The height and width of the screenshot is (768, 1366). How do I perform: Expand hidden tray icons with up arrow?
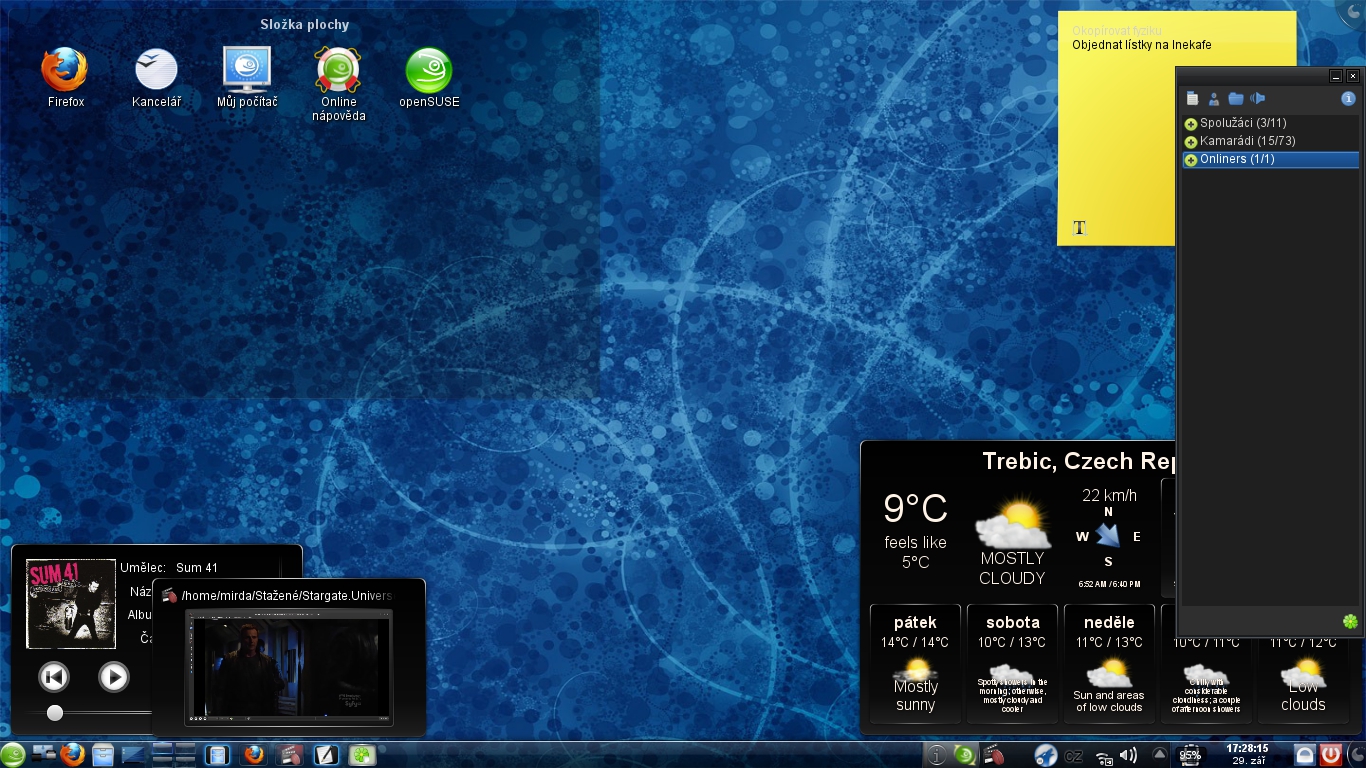[x=1160, y=755]
